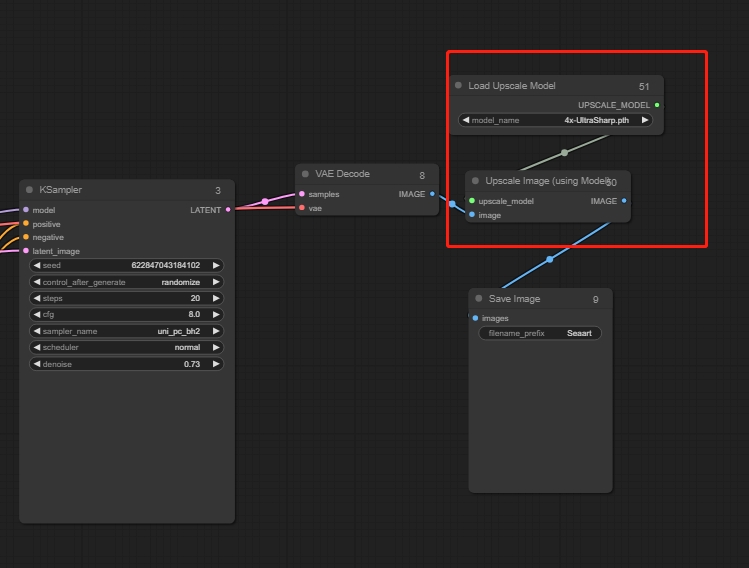
Task: Click the seed value field
Action: click(x=126, y=266)
